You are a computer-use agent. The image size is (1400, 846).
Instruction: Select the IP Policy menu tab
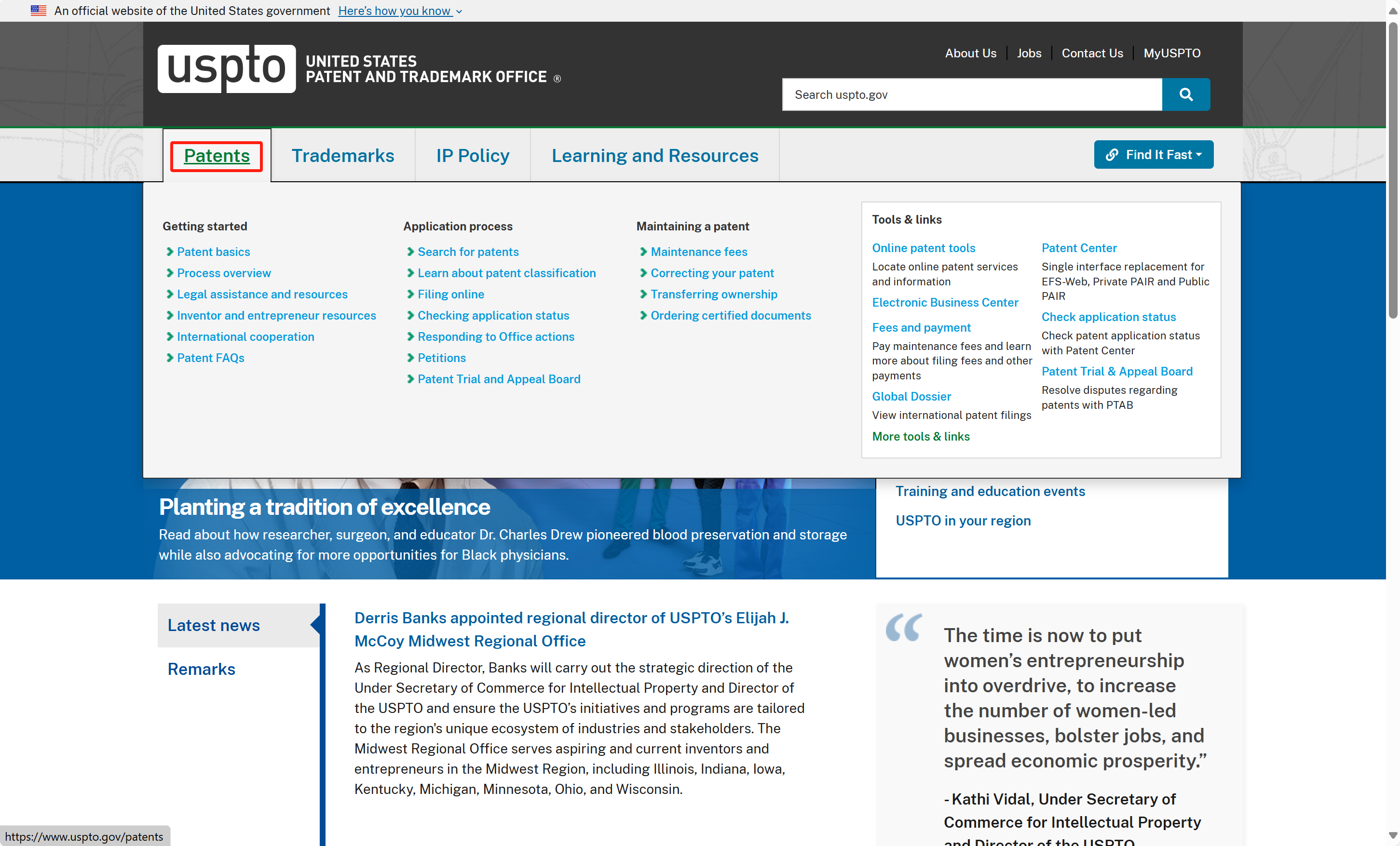[x=472, y=156]
